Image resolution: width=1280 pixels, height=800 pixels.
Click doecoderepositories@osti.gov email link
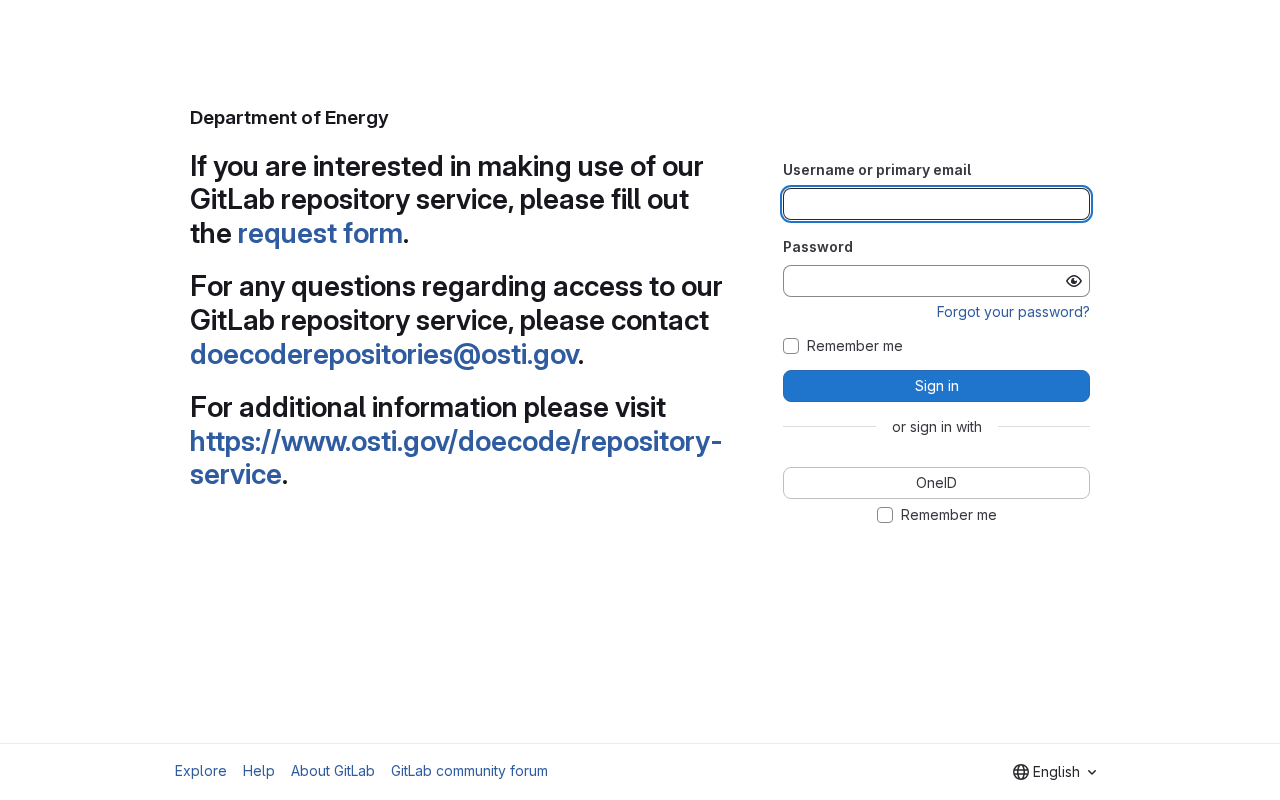[384, 354]
